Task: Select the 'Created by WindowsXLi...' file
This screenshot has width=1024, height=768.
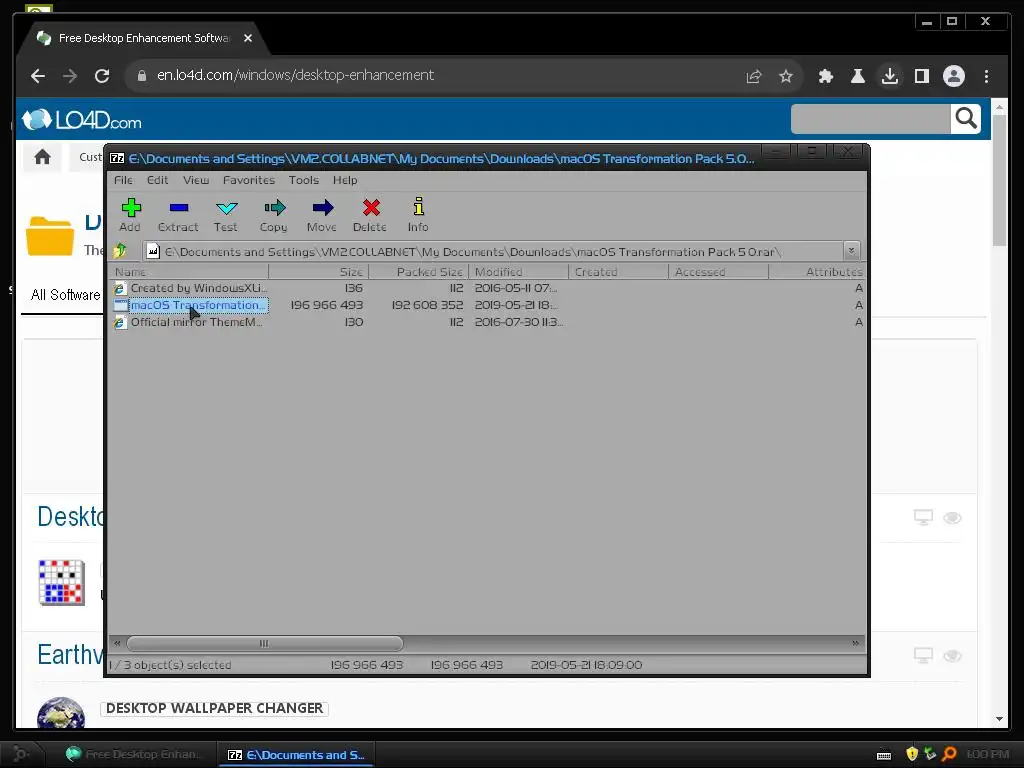Action: (x=191, y=288)
